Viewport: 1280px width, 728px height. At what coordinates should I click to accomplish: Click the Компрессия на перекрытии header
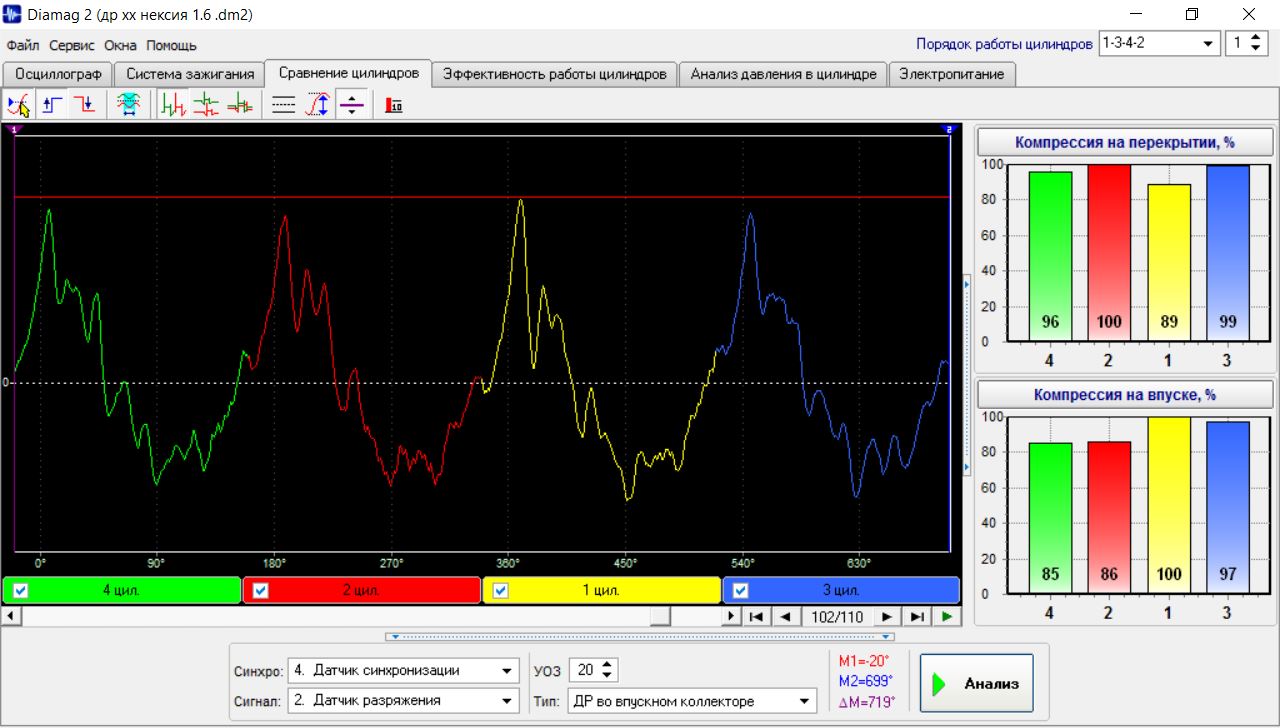click(x=1125, y=142)
